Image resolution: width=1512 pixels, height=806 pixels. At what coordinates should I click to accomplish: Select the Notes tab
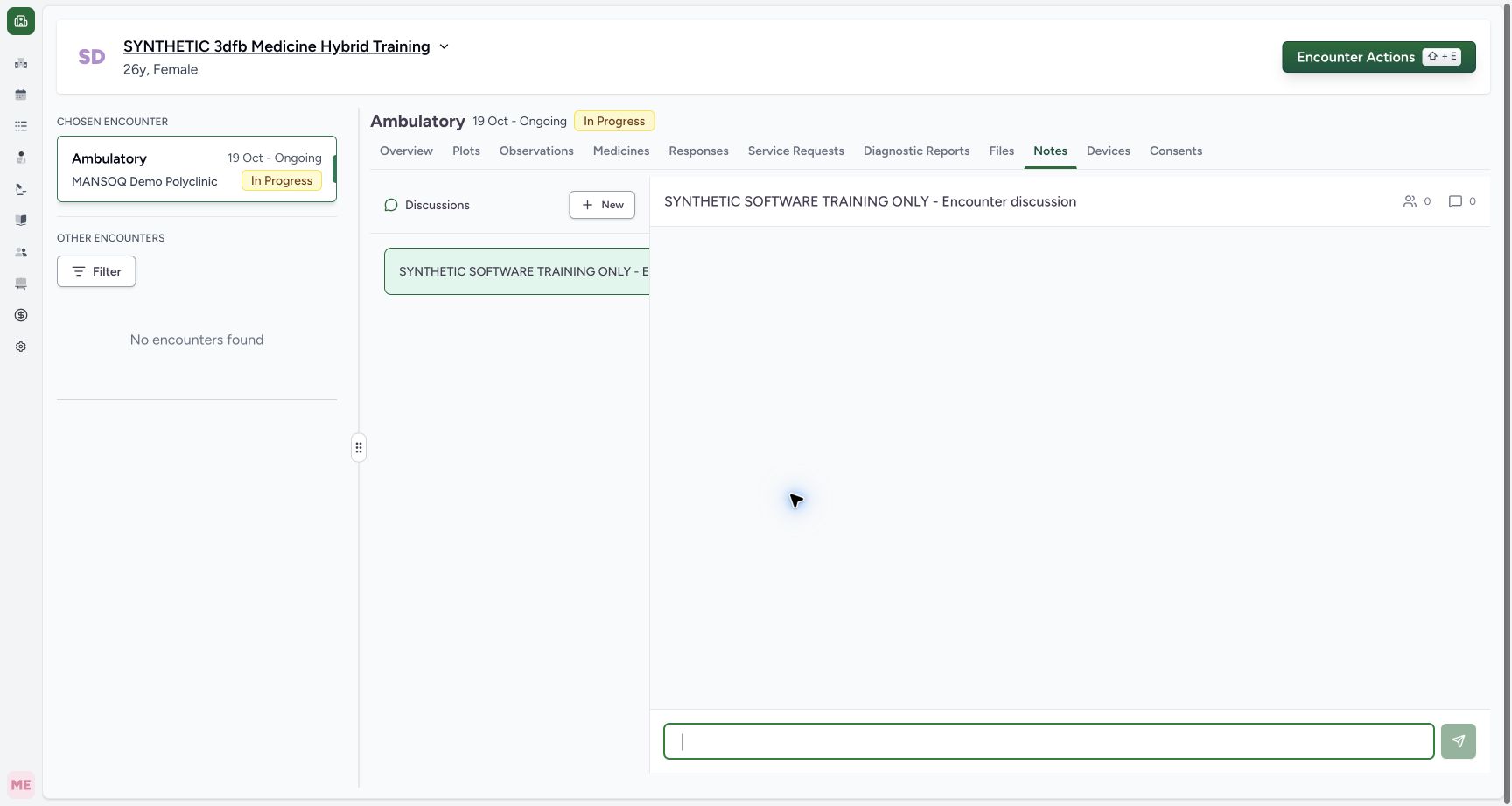click(1050, 151)
